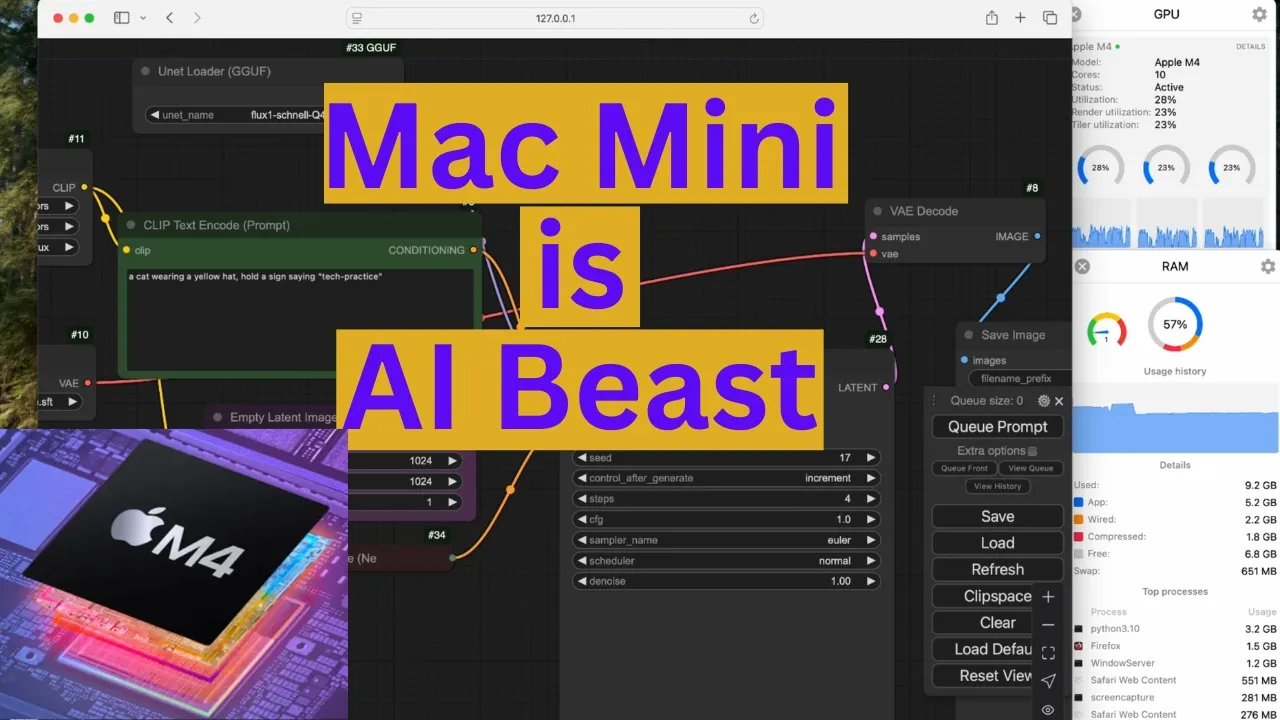Open the sidebar options chevron in Safari
1280x720 pixels.
143,18
